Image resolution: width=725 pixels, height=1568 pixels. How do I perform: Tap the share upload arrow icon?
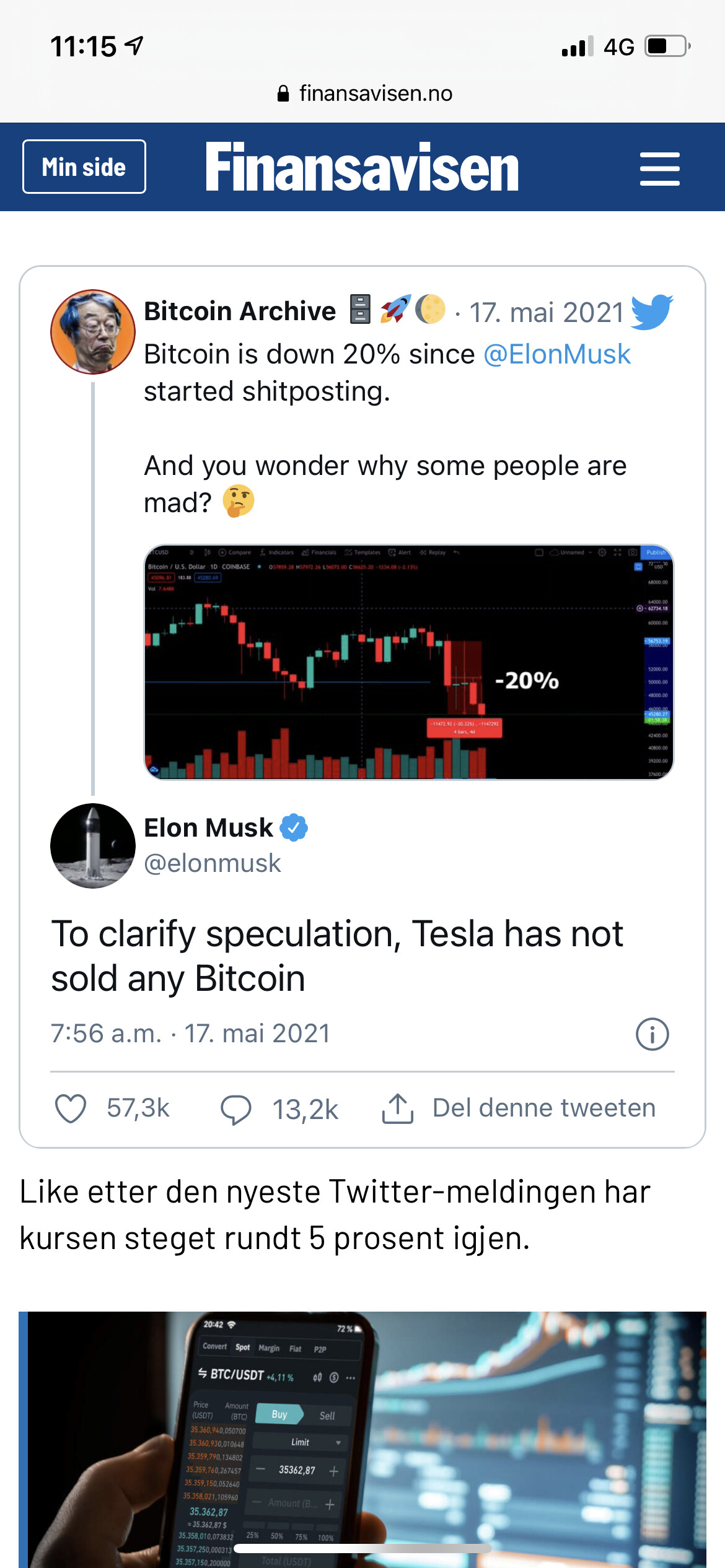[397, 1108]
